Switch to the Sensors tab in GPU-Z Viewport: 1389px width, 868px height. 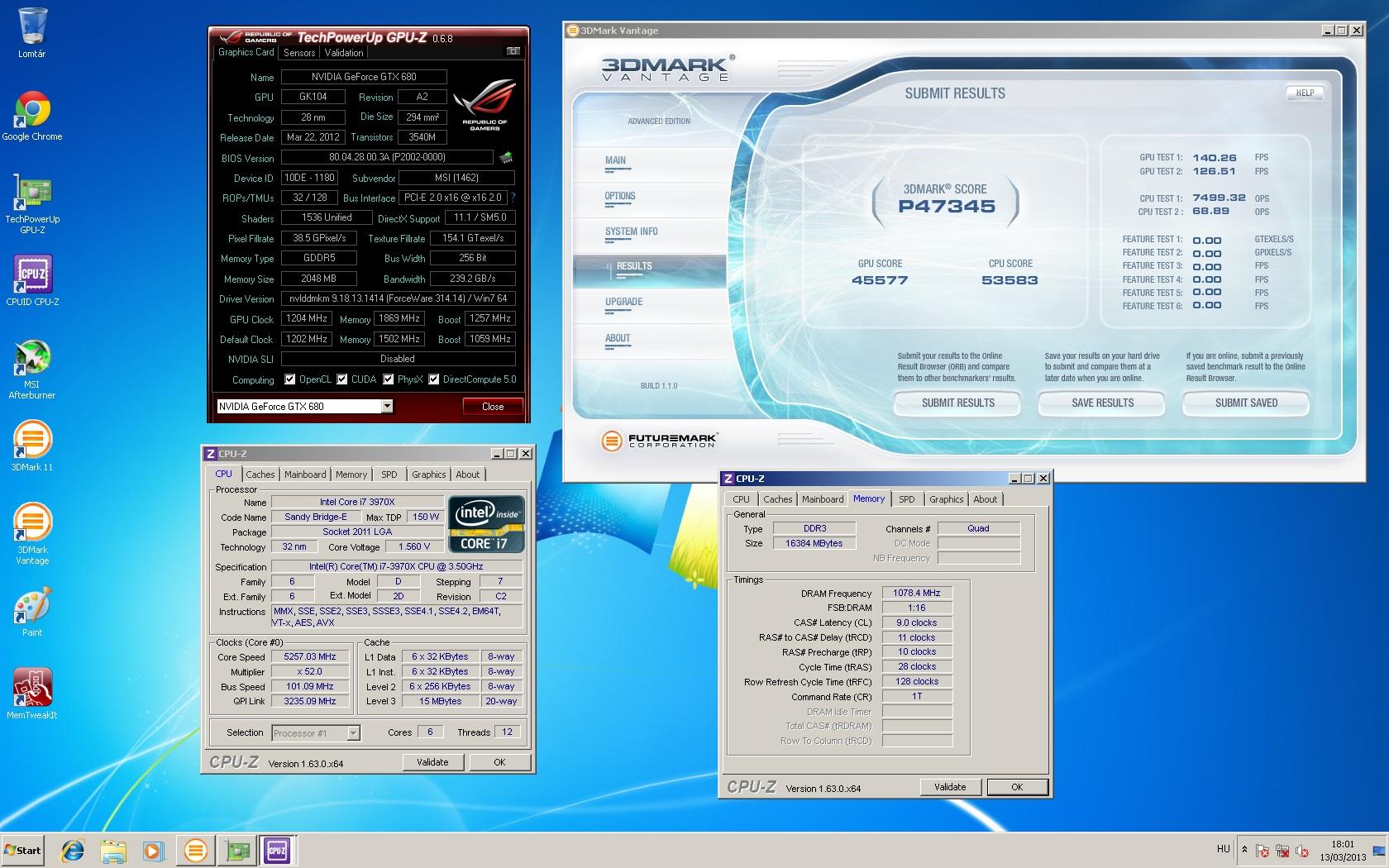299,52
